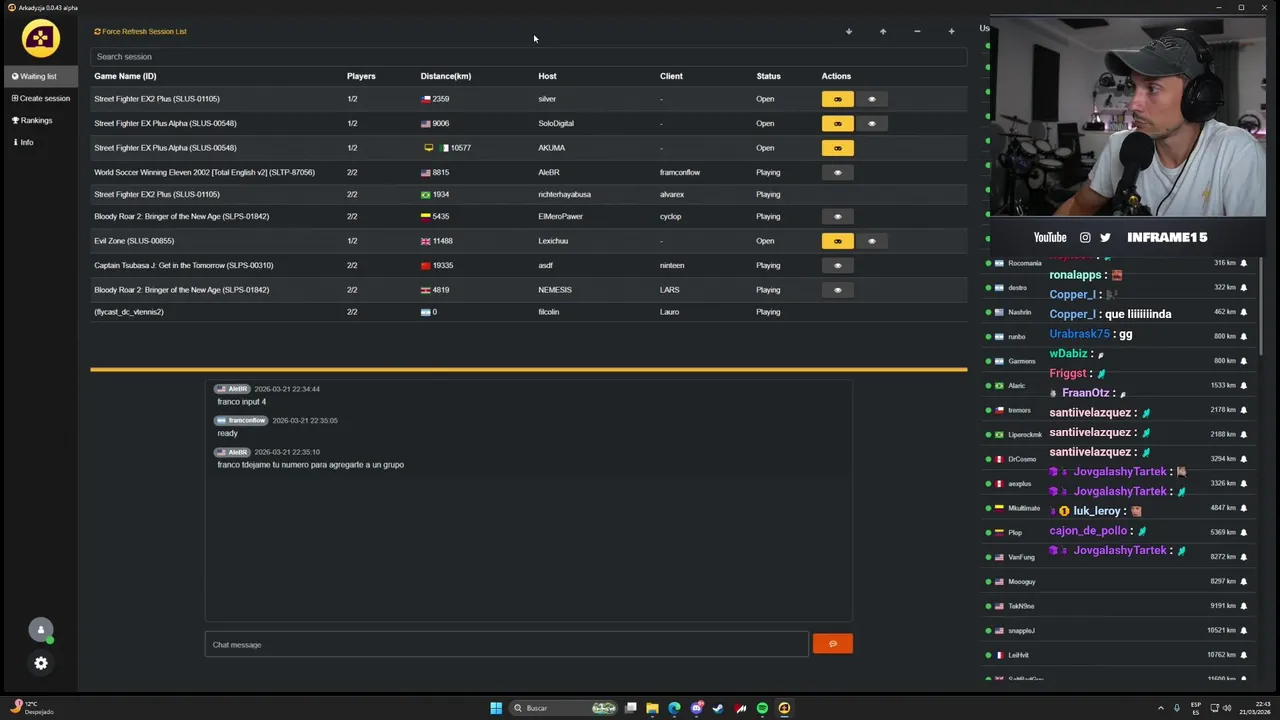Open Microsoft Edge from the taskbar

[x=674, y=708]
